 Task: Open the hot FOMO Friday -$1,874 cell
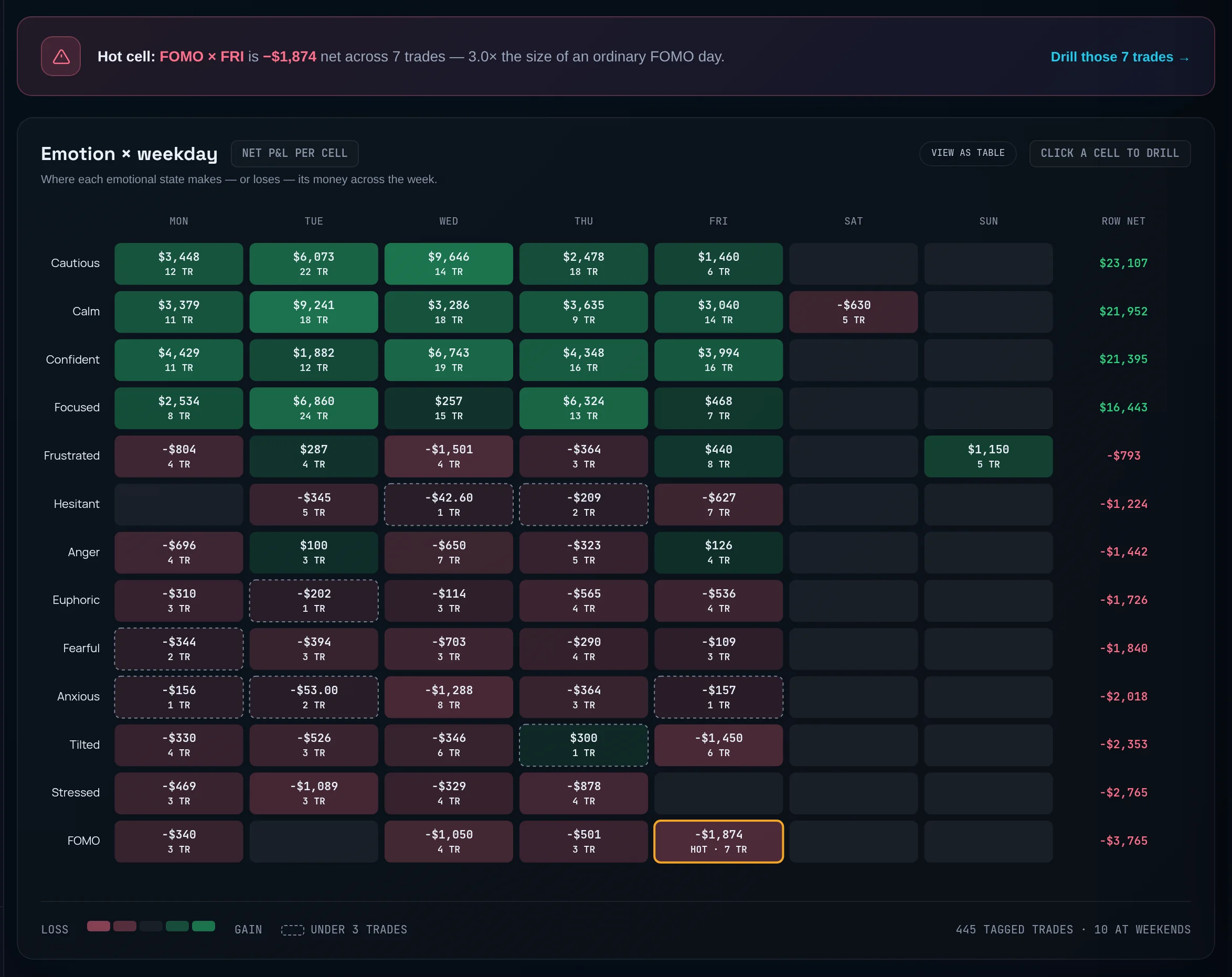point(718,841)
